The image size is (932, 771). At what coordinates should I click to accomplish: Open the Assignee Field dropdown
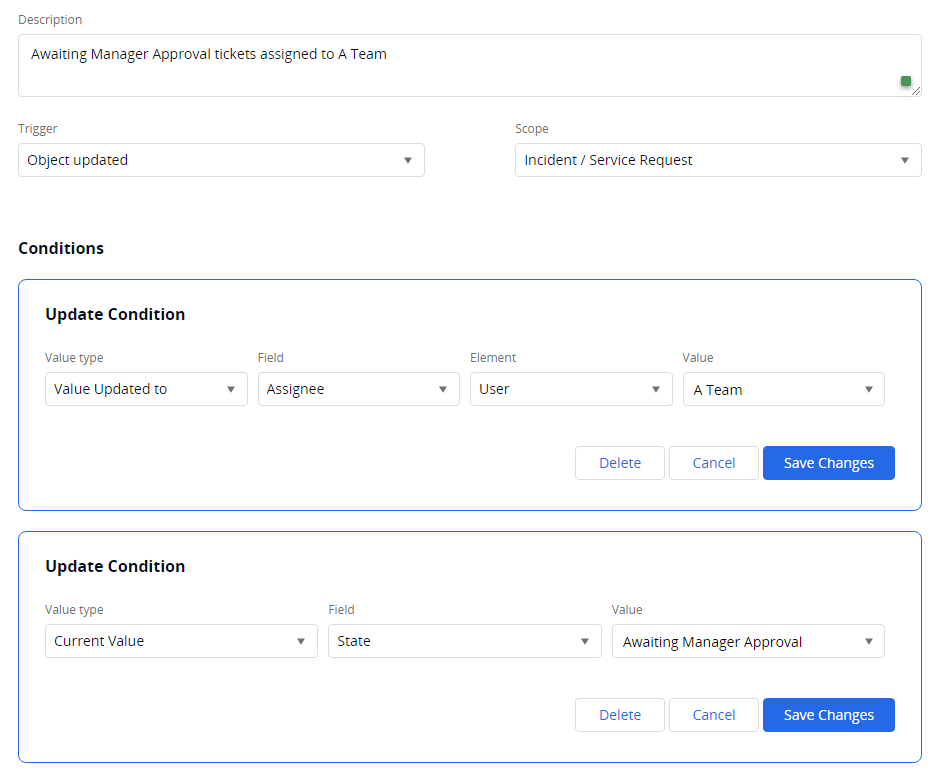[358, 389]
